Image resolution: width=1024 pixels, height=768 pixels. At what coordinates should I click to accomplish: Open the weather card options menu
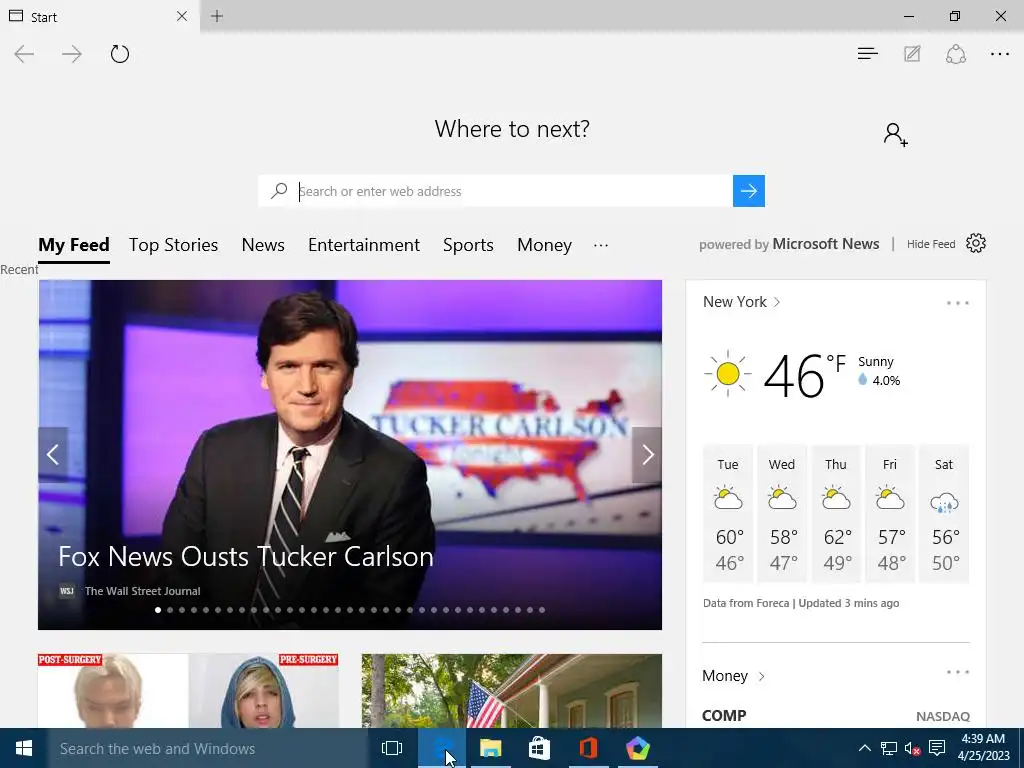click(957, 303)
